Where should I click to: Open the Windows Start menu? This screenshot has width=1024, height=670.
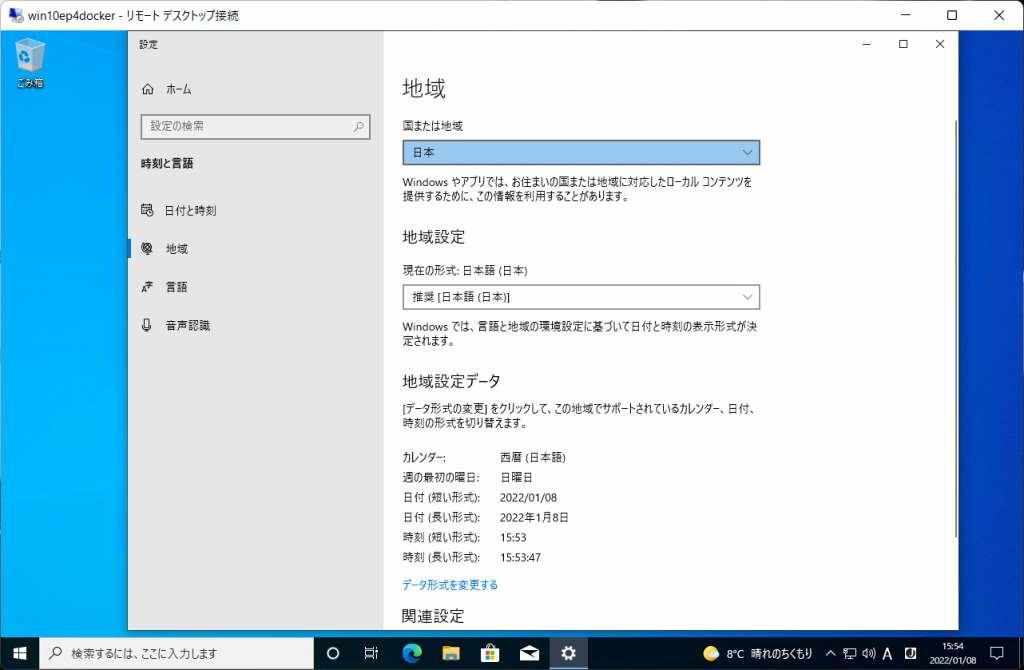tap(20, 653)
